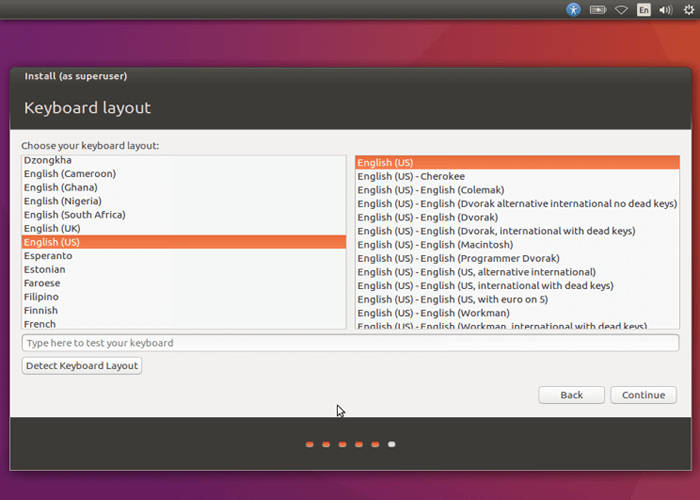Open the accessibility menu icon

573,9
